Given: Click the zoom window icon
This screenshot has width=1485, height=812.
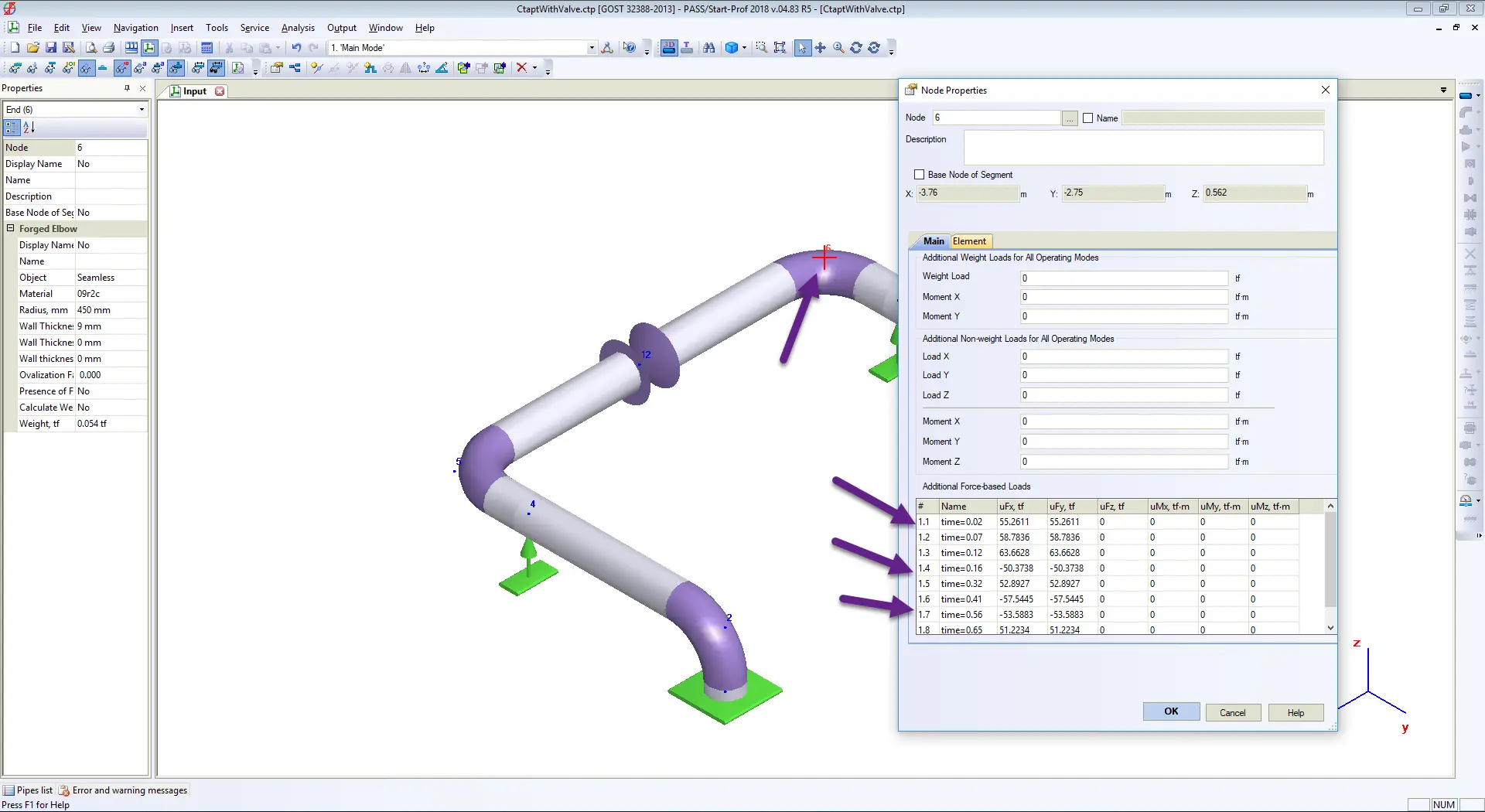Looking at the screenshot, I should 761,48.
